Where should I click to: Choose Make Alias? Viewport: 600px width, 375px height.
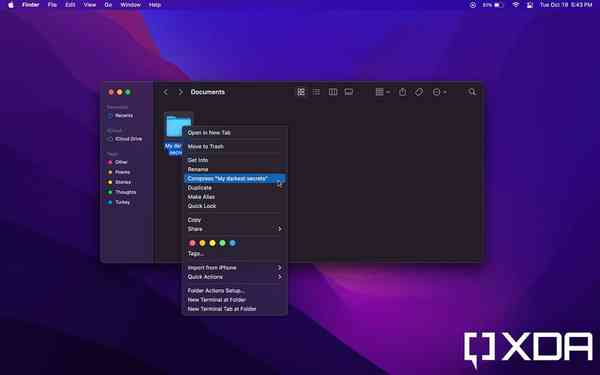click(235, 197)
